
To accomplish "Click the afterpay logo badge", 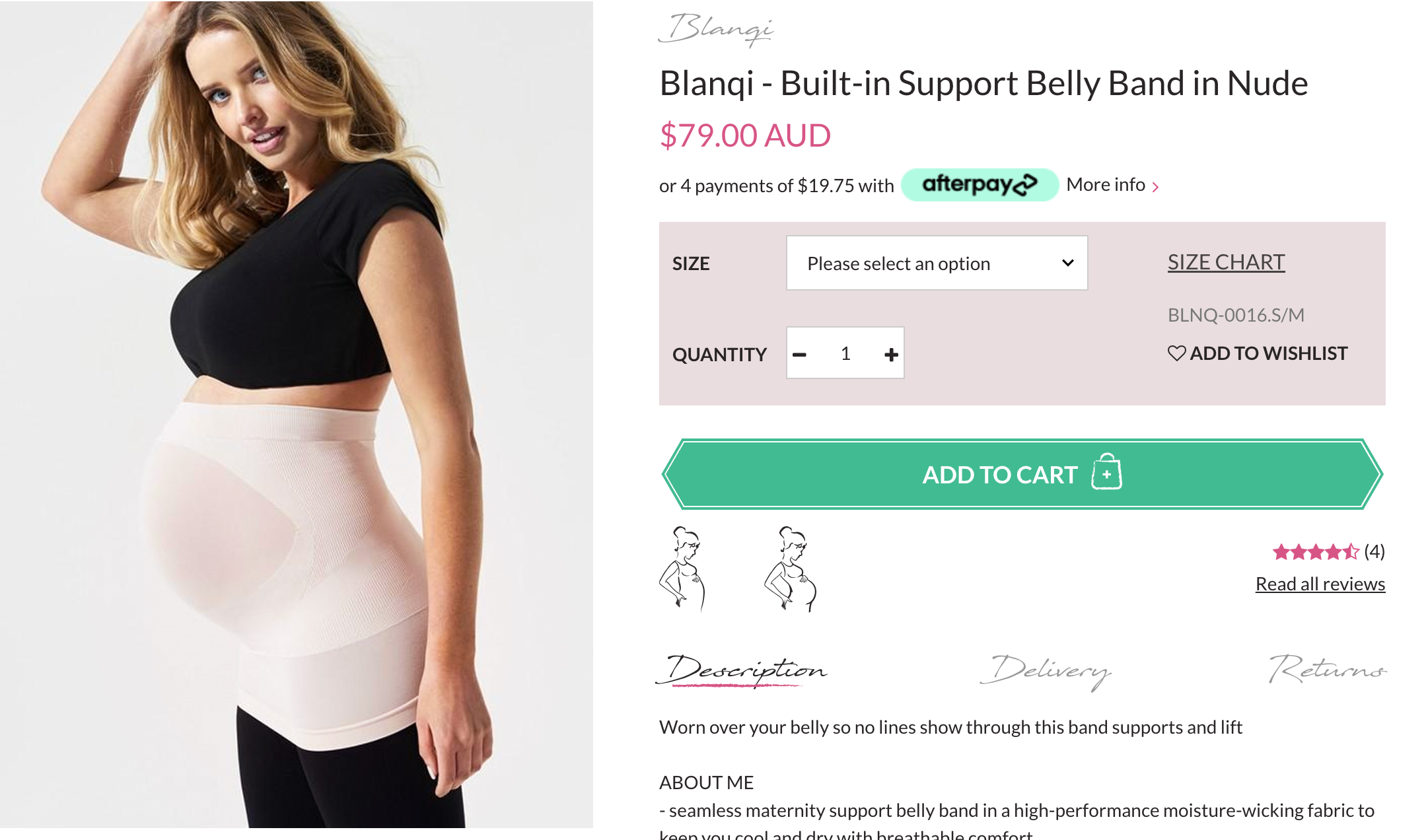I will click(980, 185).
